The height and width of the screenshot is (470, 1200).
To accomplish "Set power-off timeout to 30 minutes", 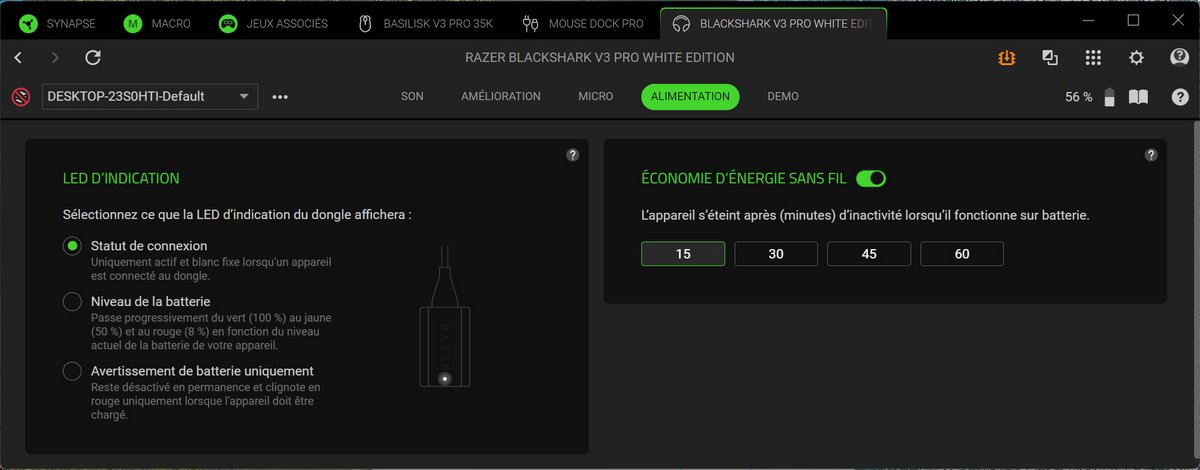I will coord(776,254).
